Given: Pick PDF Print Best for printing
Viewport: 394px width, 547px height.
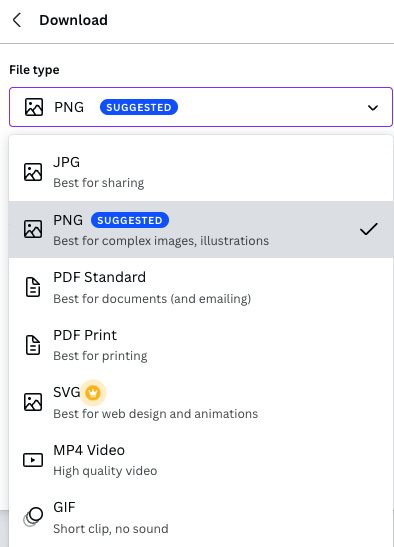Looking at the screenshot, I should 201,345.
